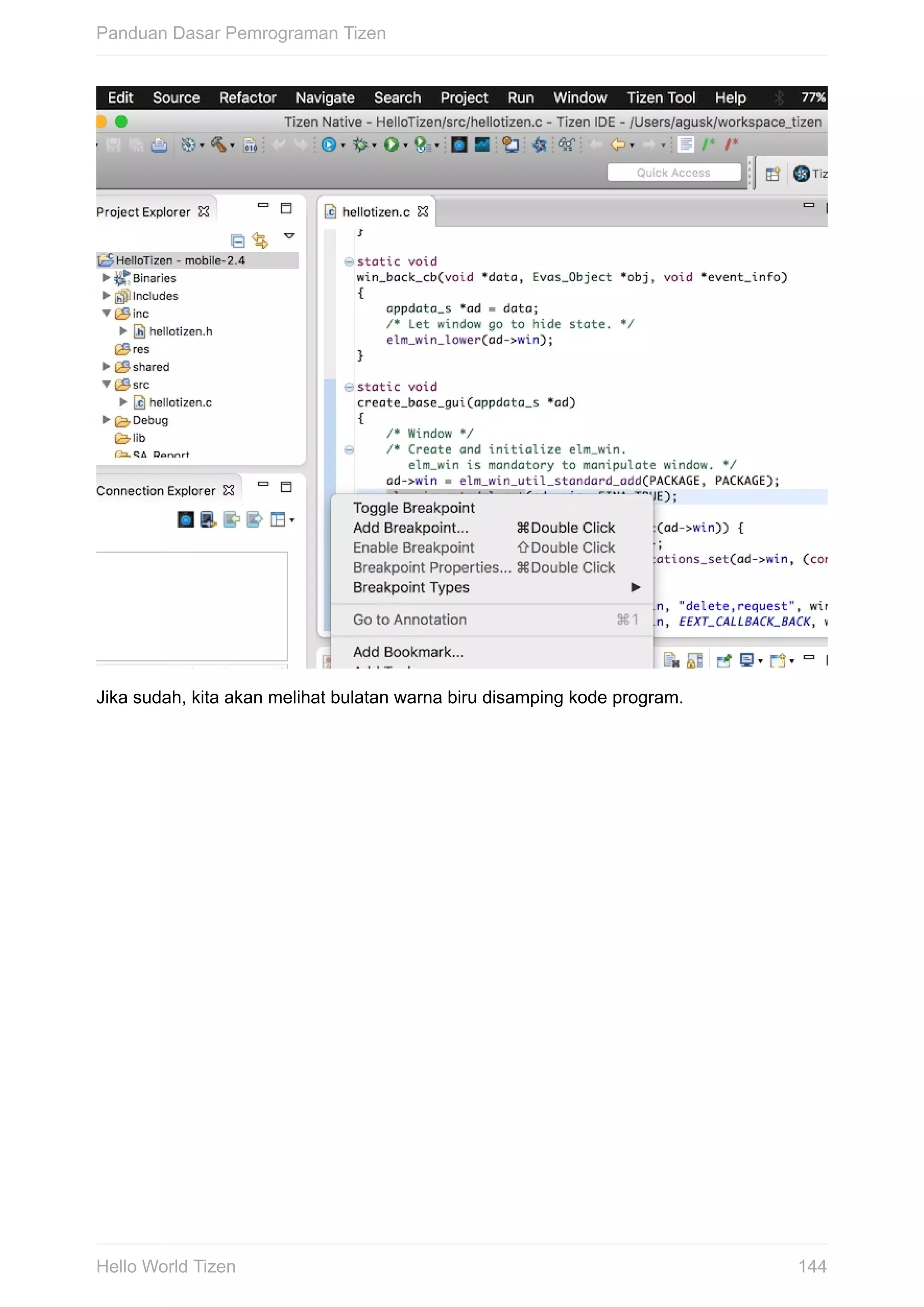Click the Build hammer icon
This screenshot has width=924, height=1307.
[x=218, y=144]
